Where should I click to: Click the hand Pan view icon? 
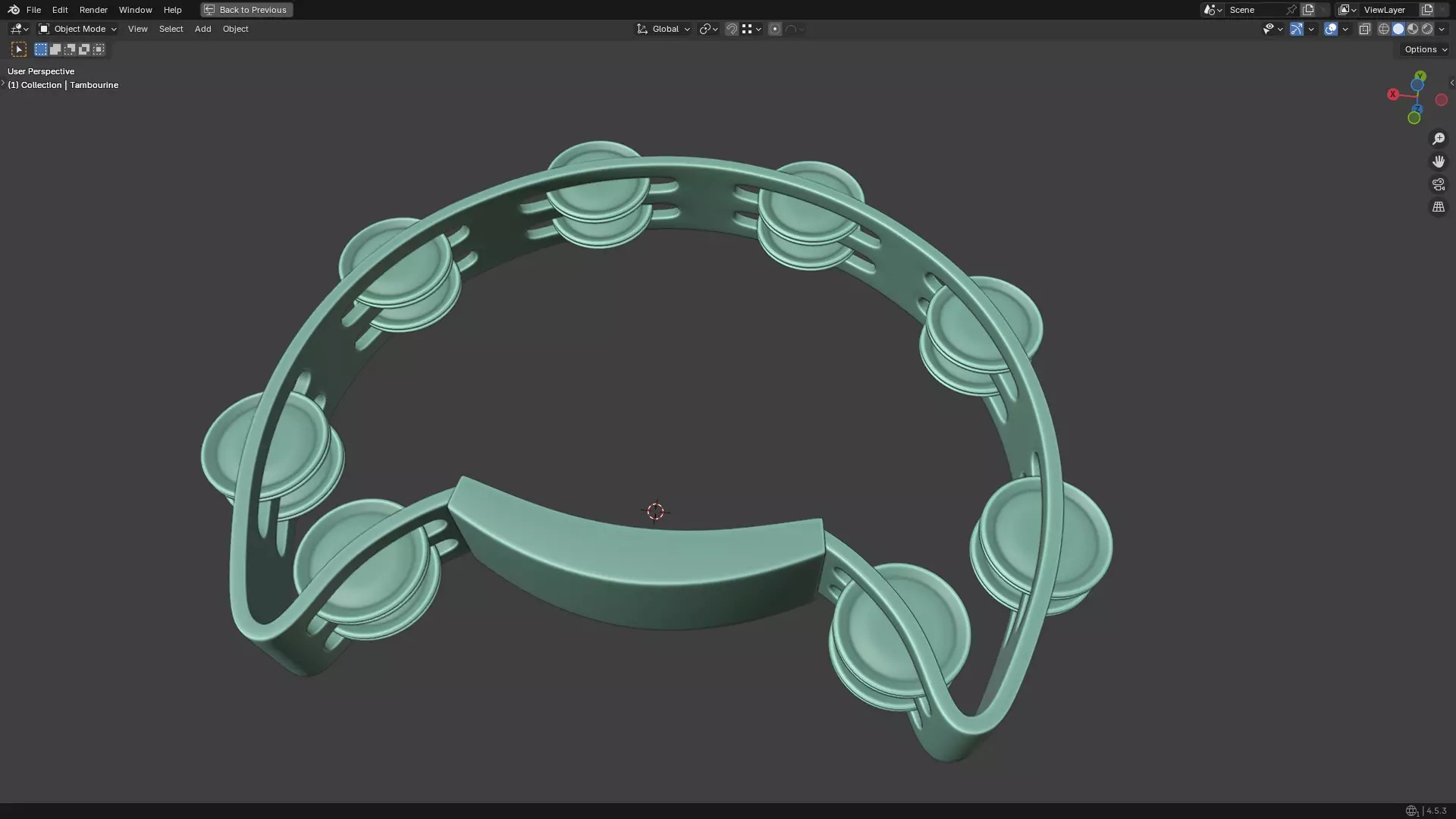coord(1439,162)
